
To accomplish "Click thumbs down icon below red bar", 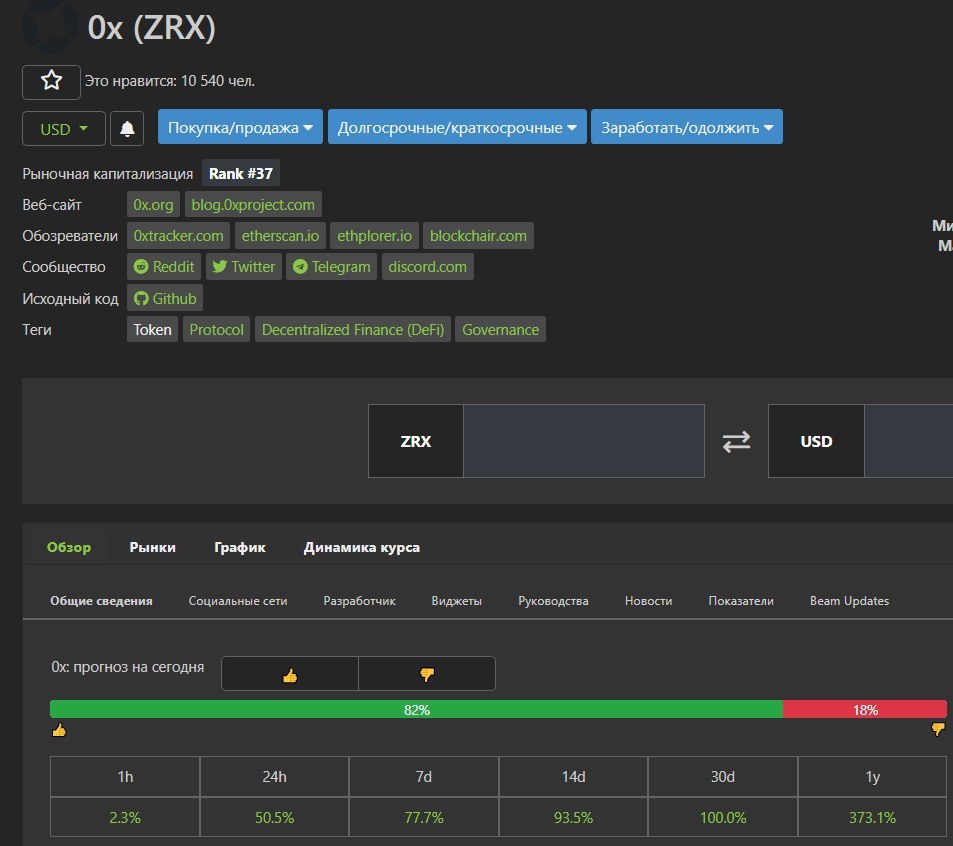I will [938, 729].
